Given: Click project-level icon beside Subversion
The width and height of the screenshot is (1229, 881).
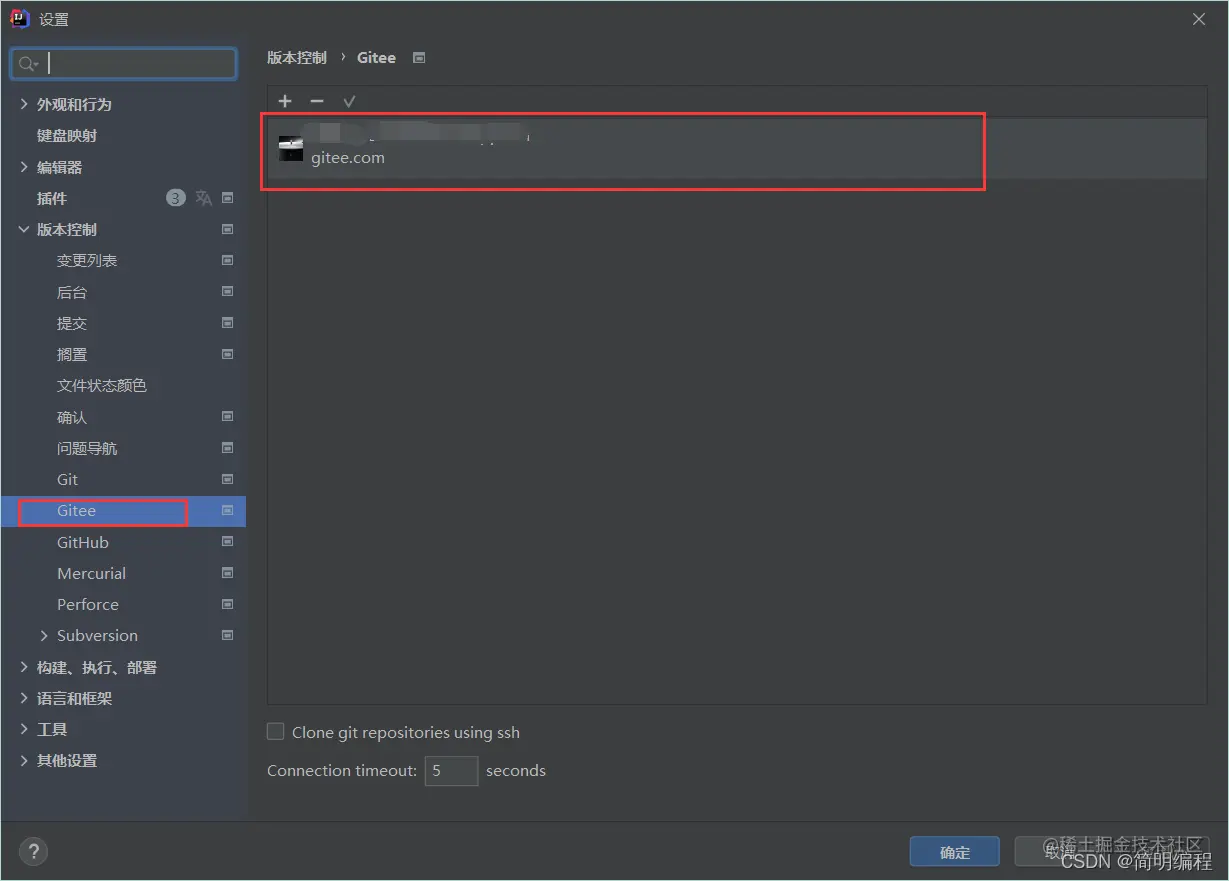Looking at the screenshot, I should [x=228, y=635].
